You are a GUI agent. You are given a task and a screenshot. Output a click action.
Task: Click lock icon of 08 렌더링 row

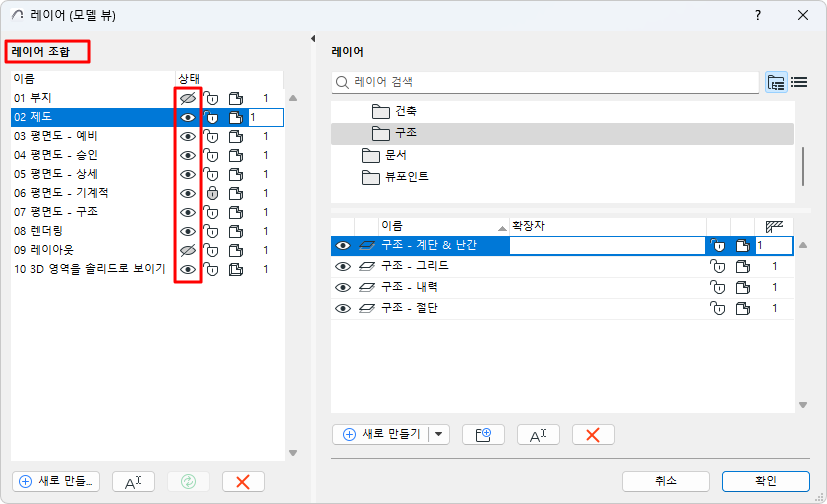point(211,231)
